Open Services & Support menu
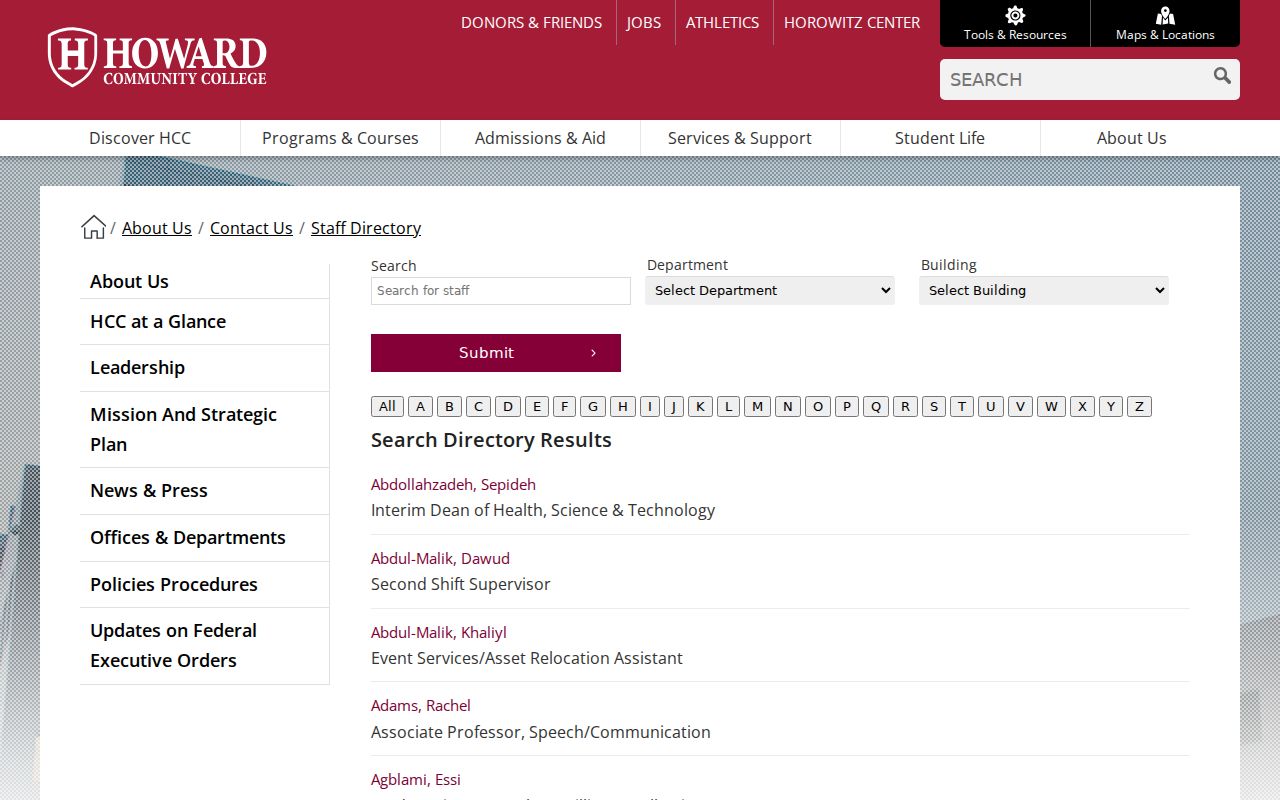The height and width of the screenshot is (800, 1280). [740, 138]
